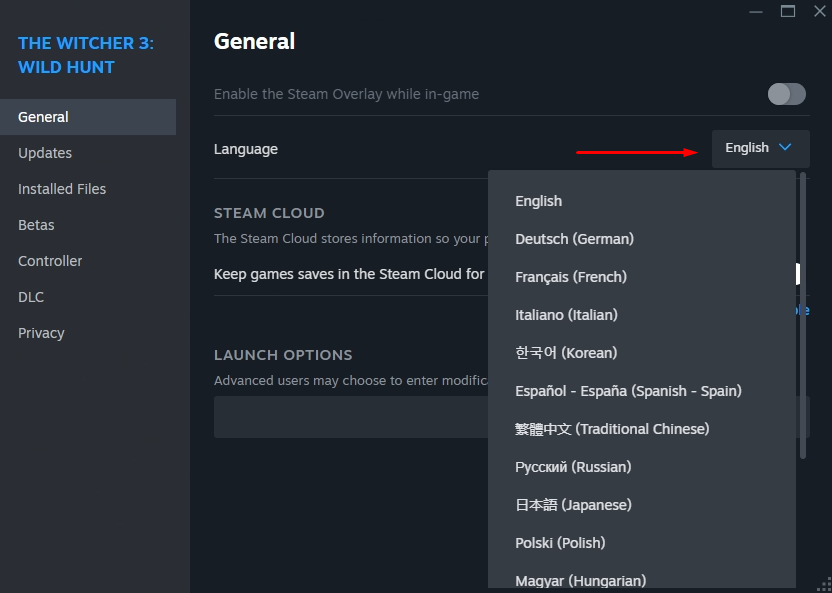Choose the Korean language option

coord(642,353)
